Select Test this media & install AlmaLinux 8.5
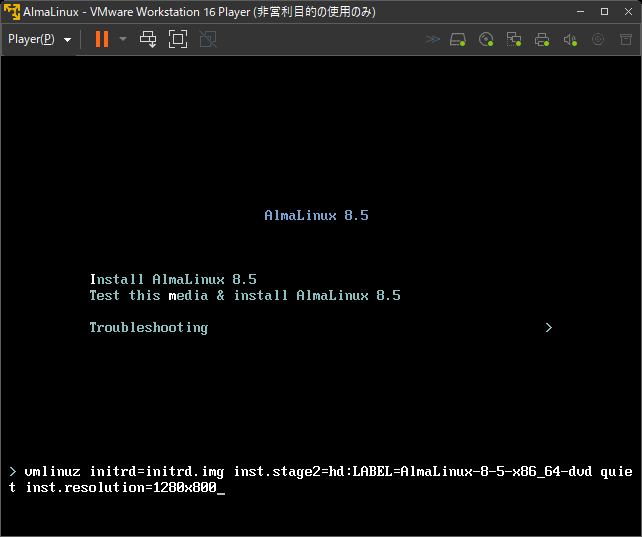The image size is (642, 537). coord(245,295)
